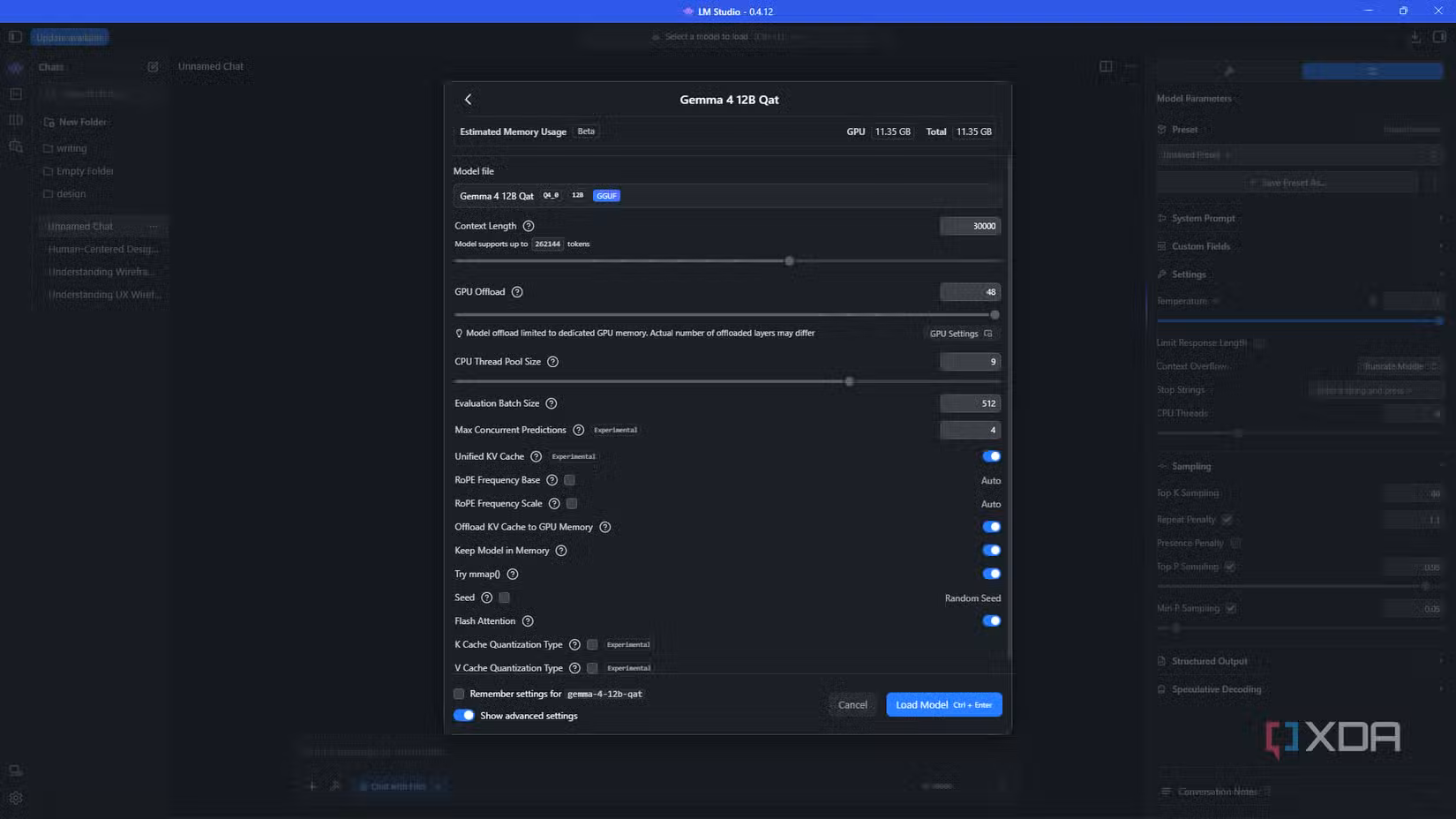This screenshot has height=819, width=1456.
Task: Open Seed help icon
Action: pos(486,597)
